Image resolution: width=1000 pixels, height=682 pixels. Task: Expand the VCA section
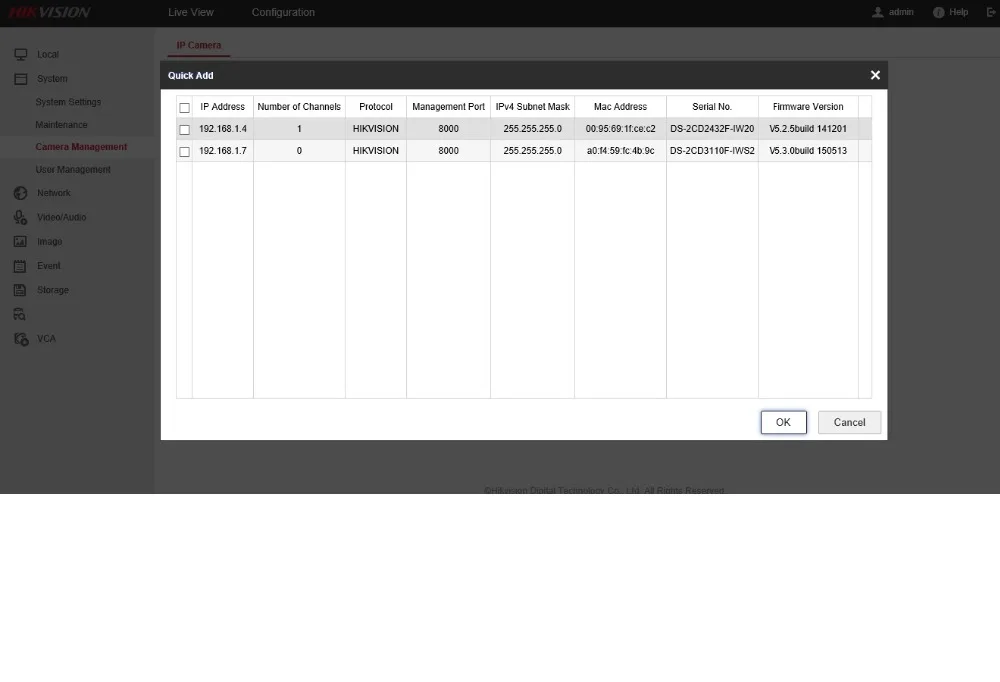[x=46, y=339]
